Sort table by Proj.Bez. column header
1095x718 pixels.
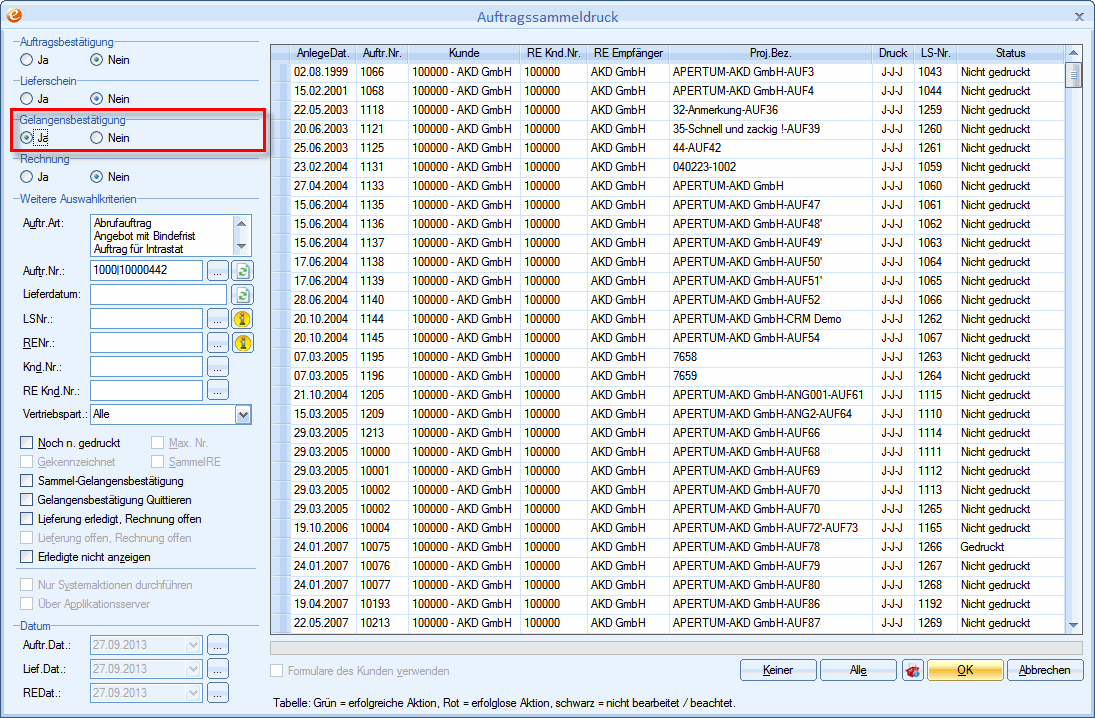(x=770, y=53)
